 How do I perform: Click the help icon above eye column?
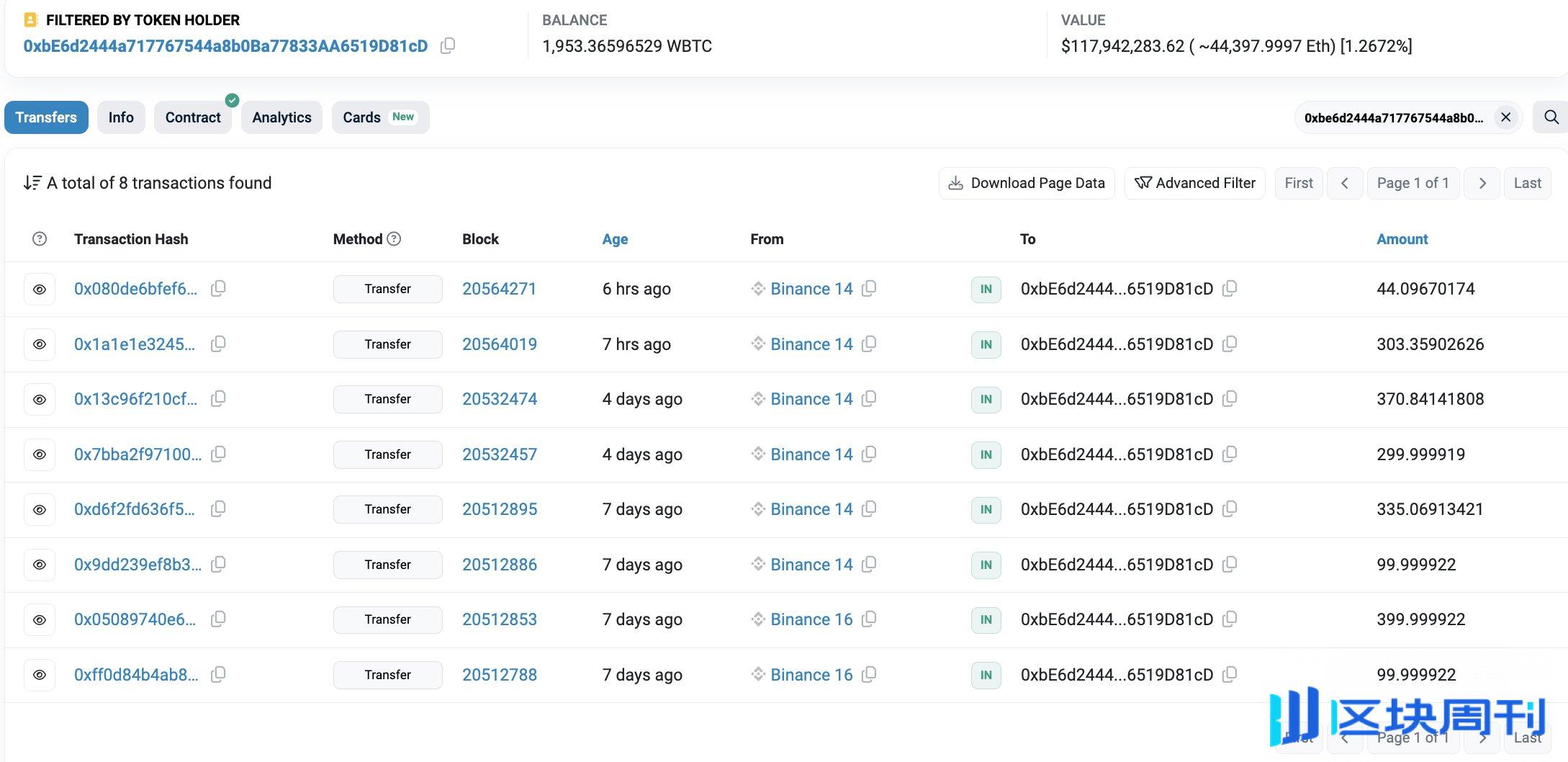[x=40, y=239]
